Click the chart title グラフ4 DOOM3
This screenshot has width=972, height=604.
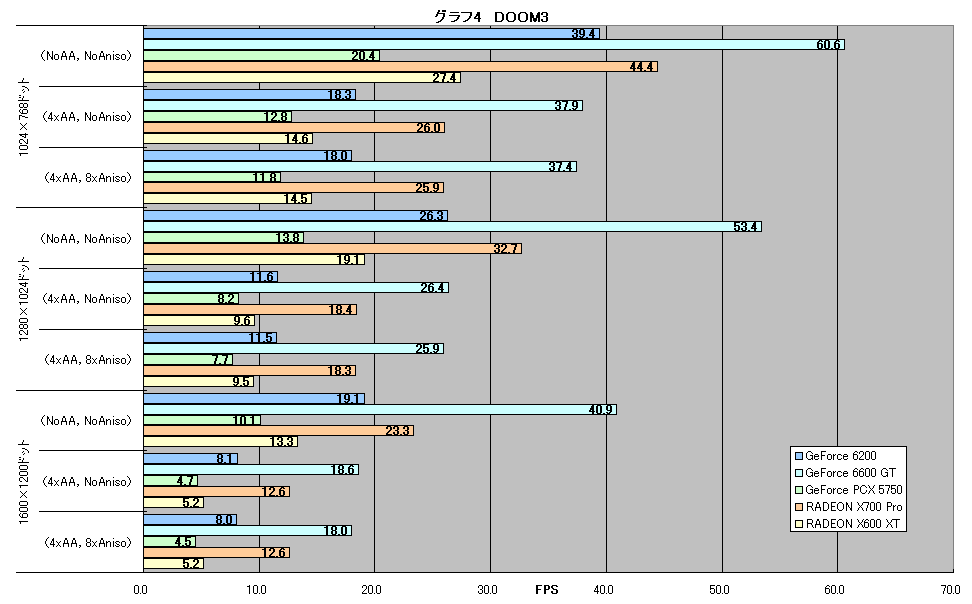coord(491,17)
